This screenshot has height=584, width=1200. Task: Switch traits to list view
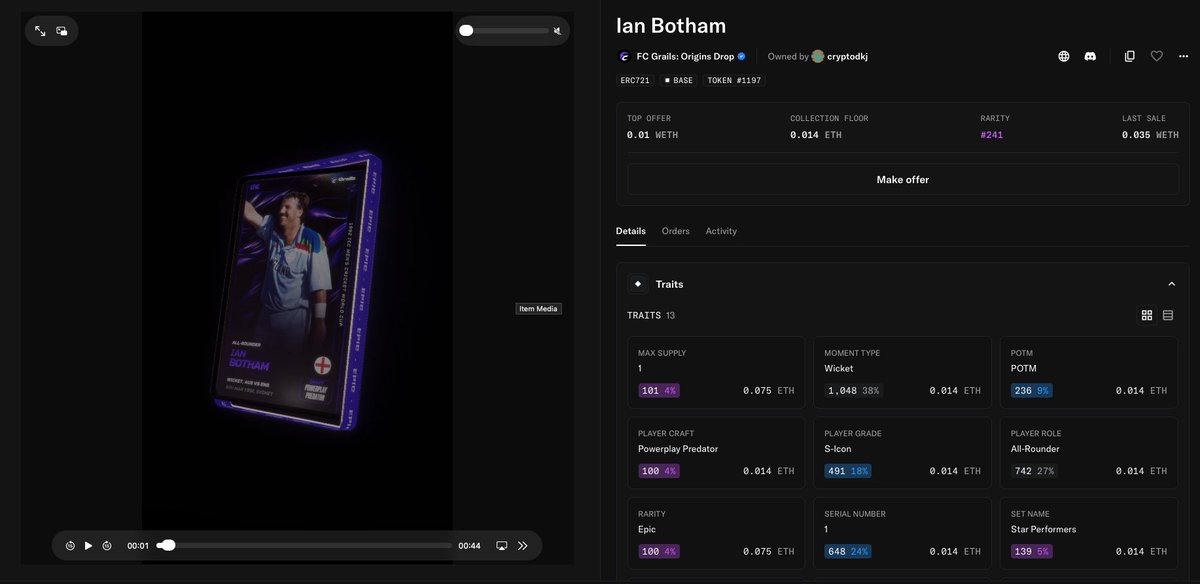(1168, 315)
